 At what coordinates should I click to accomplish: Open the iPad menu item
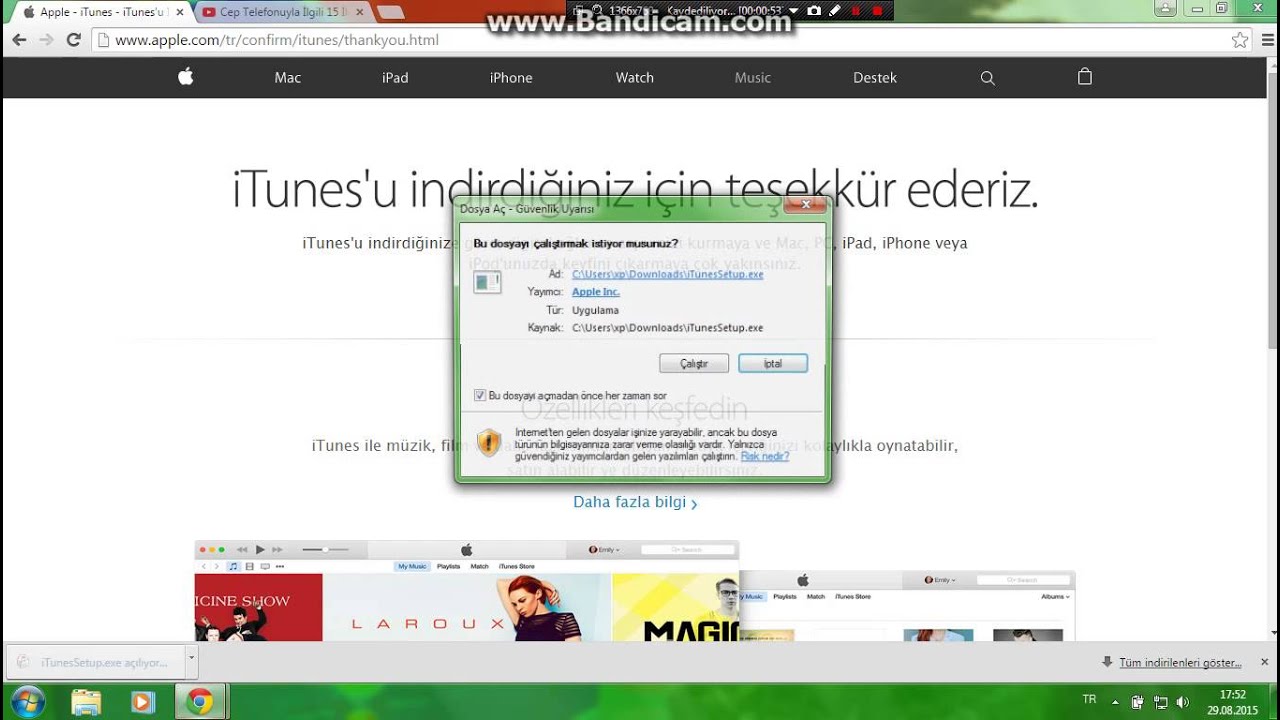(x=395, y=78)
